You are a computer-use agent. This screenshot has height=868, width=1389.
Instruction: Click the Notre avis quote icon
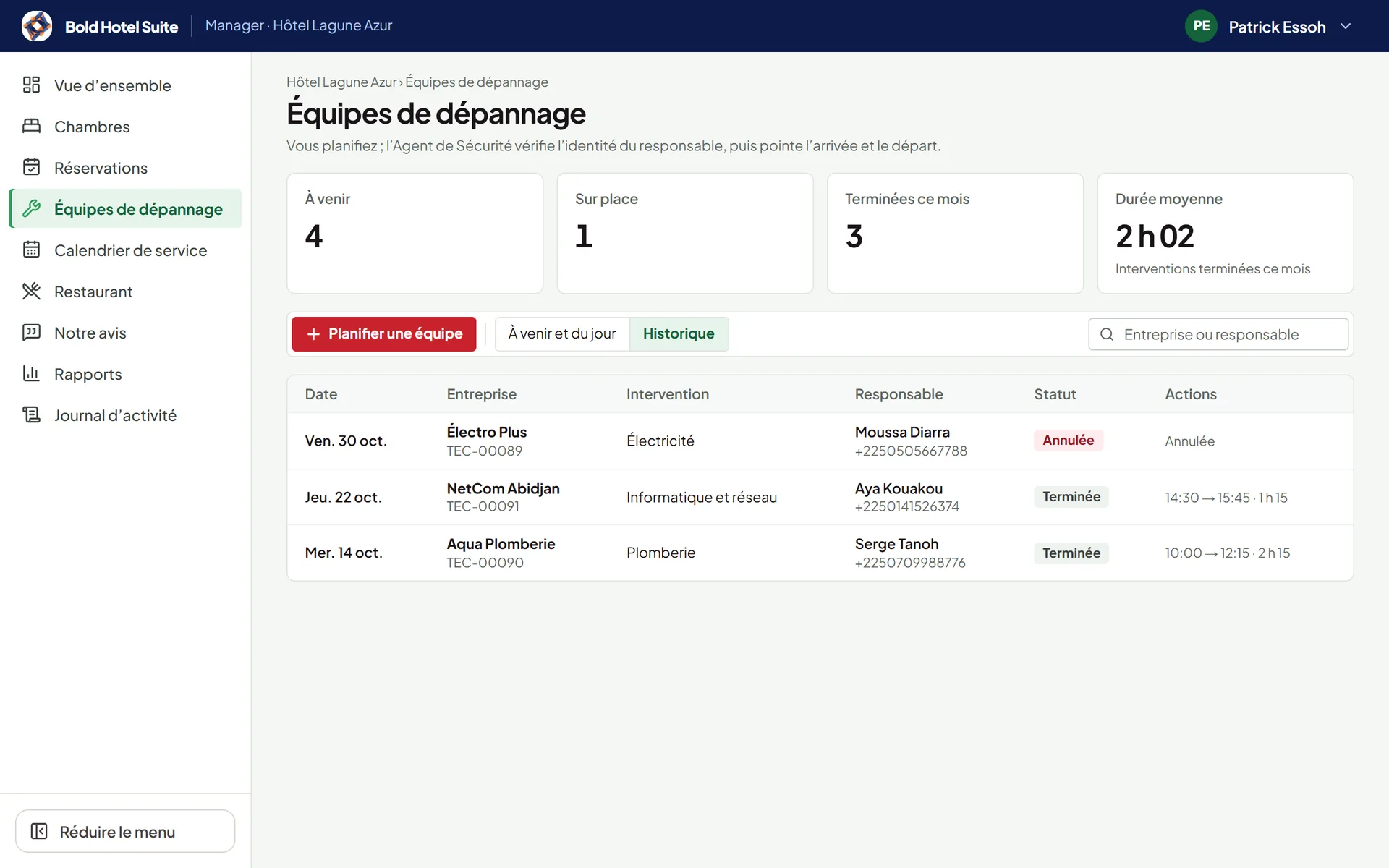pos(31,333)
